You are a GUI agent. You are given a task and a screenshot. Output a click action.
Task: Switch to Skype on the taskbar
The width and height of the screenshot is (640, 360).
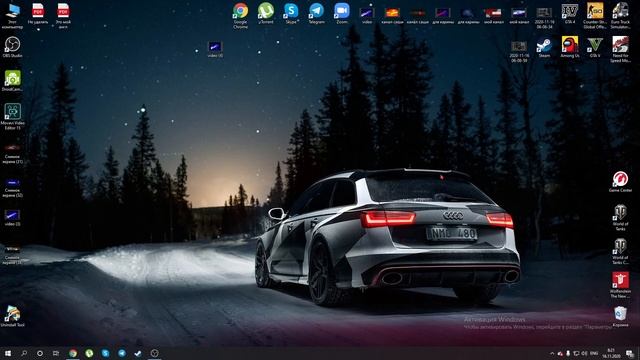tap(106, 353)
